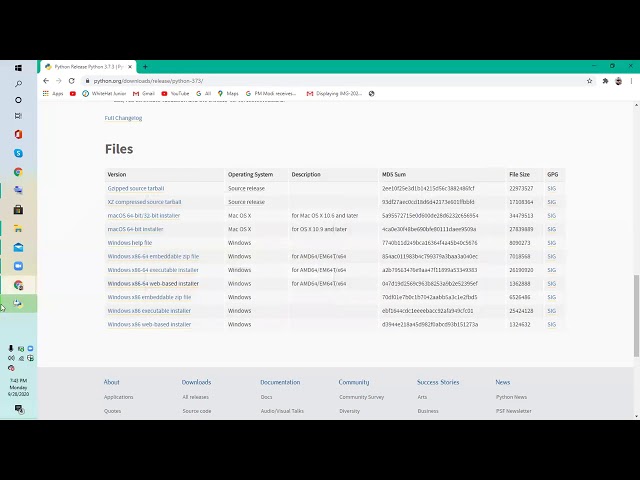Open SIG link for Windows help file
Image resolution: width=640 pixels, height=480 pixels.
coord(551,242)
